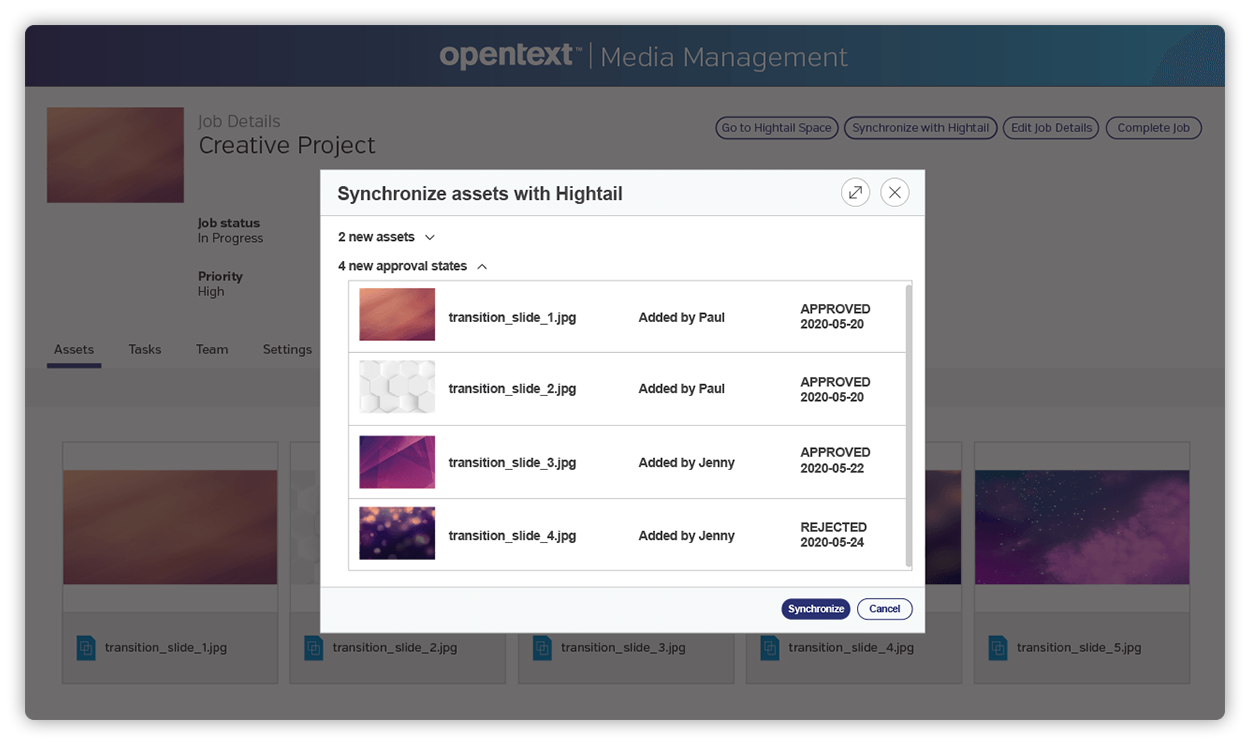Click file icon beside transition_slide_4.jpg
1250x745 pixels.
tap(769, 648)
